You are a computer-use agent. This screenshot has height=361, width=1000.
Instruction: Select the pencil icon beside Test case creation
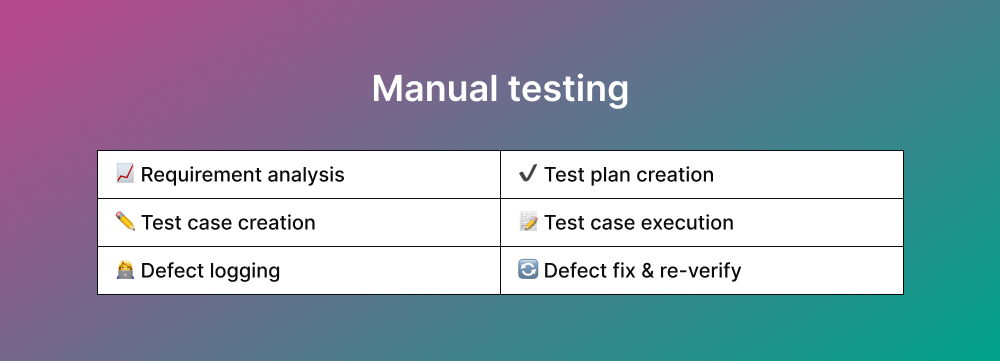pos(125,221)
